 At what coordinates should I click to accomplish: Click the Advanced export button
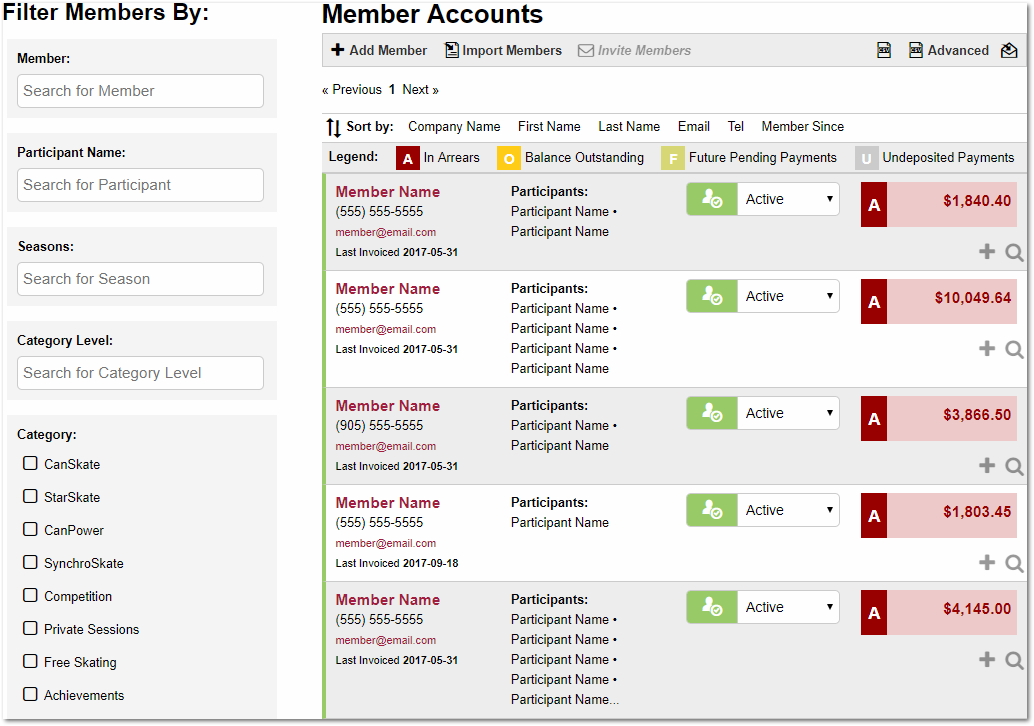(x=949, y=50)
